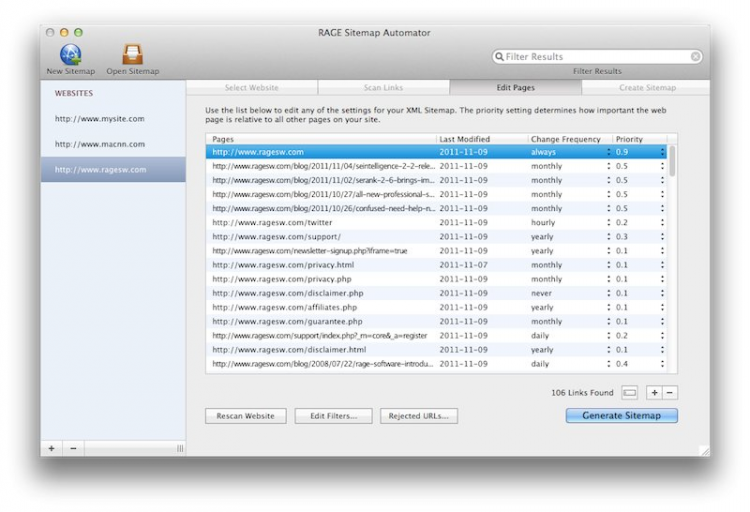Click the Rescan Website button
The width and height of the screenshot is (750, 512).
click(246, 416)
